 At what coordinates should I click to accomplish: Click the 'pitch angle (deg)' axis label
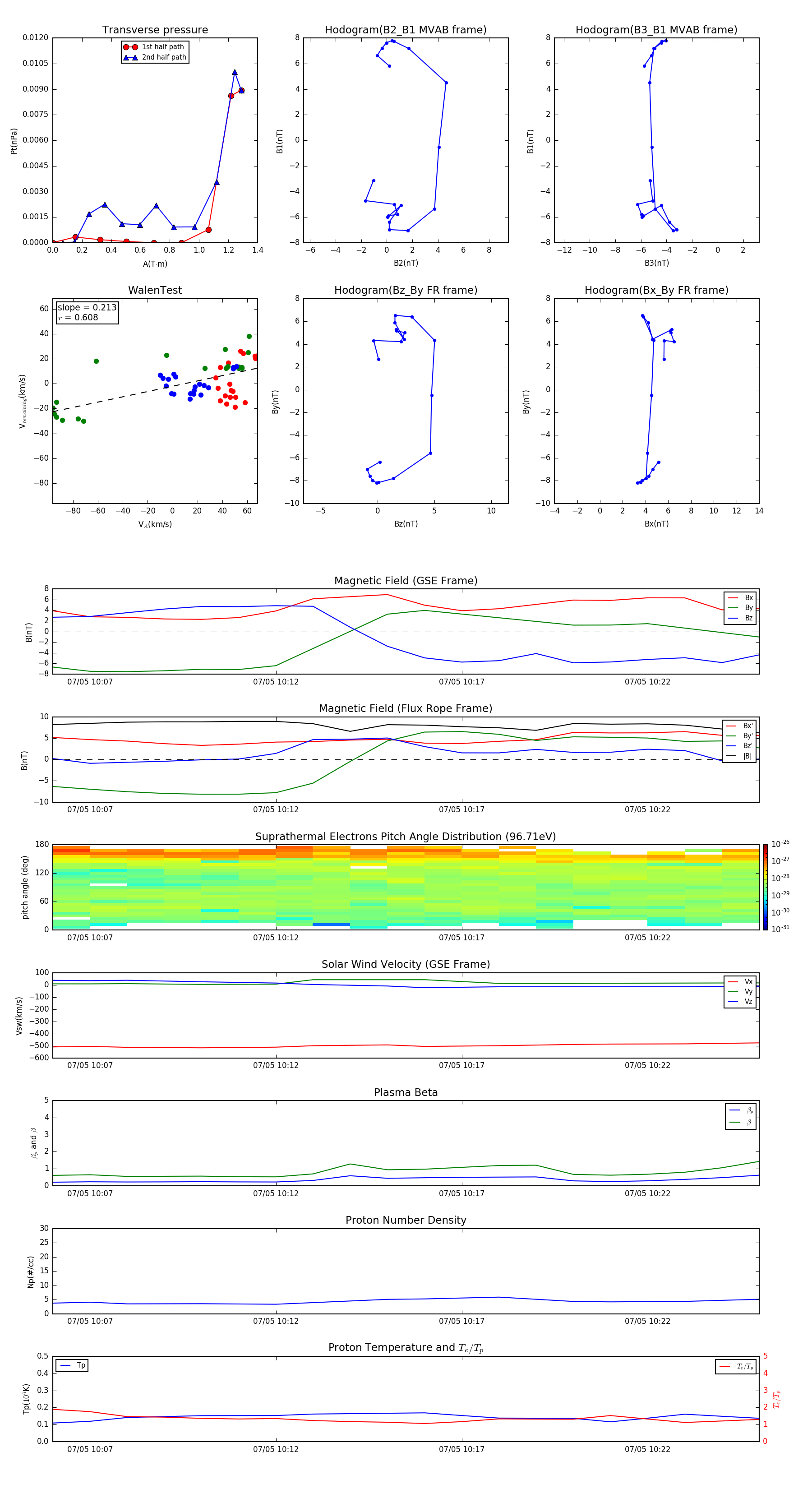[x=25, y=887]
